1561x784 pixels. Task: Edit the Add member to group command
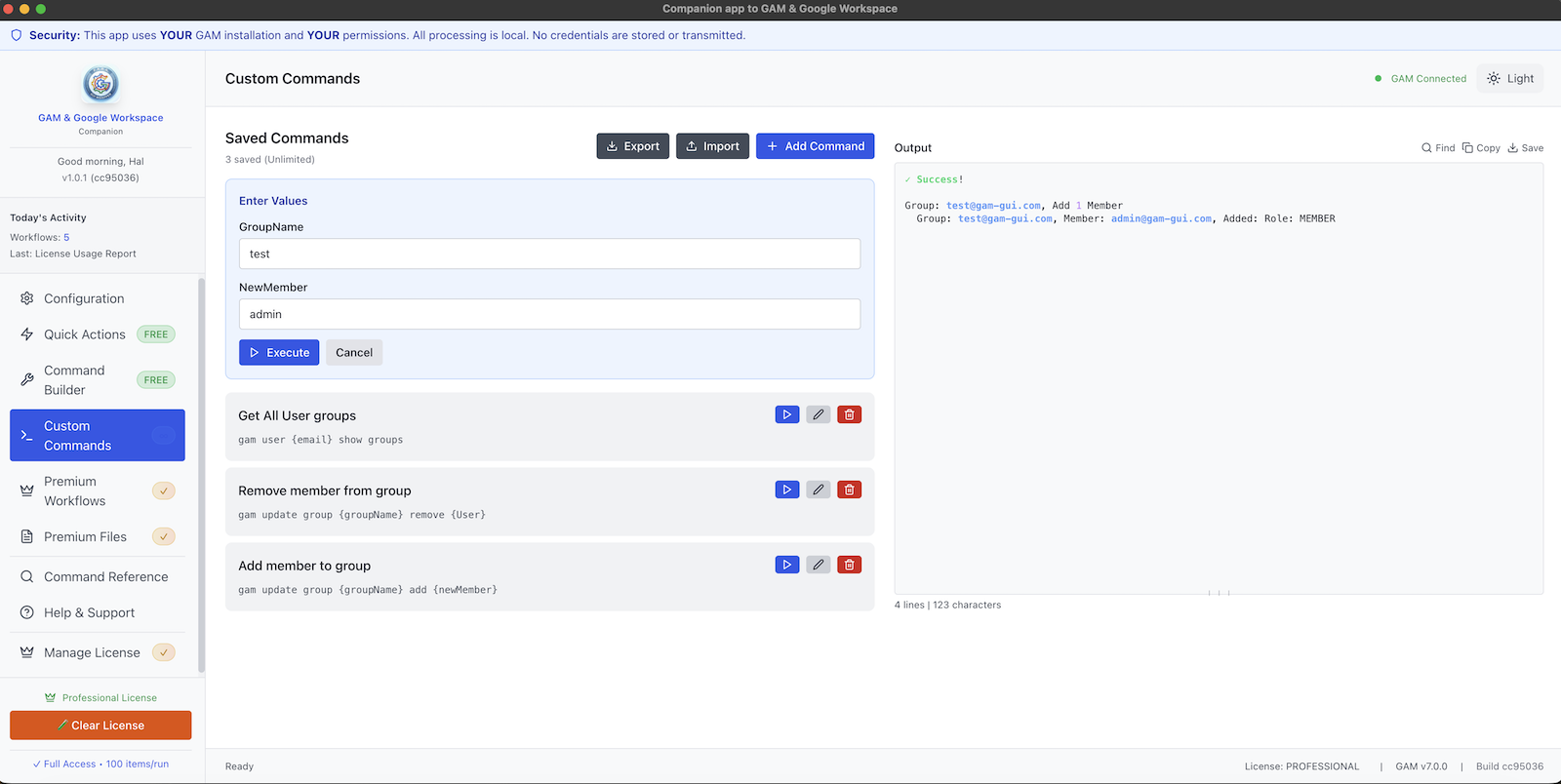pos(819,565)
